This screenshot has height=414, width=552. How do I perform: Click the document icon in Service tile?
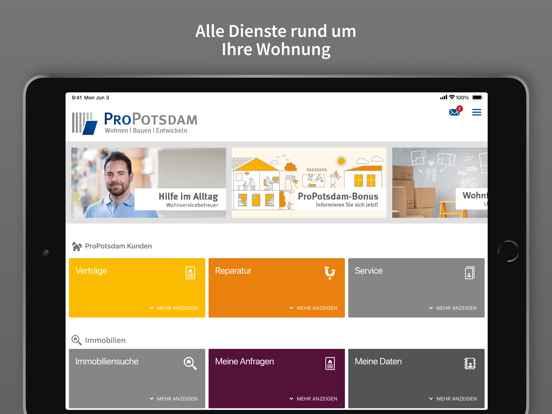point(470,273)
